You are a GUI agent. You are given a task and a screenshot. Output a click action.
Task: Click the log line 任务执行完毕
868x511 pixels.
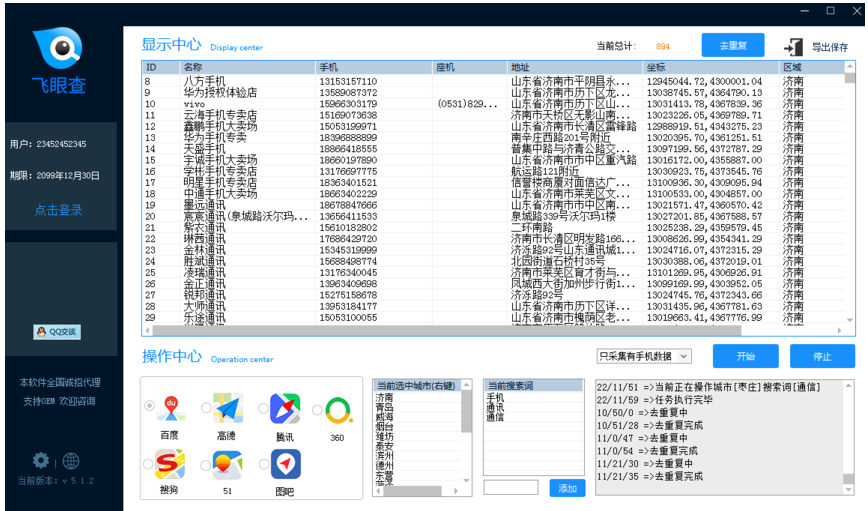[x=655, y=400]
